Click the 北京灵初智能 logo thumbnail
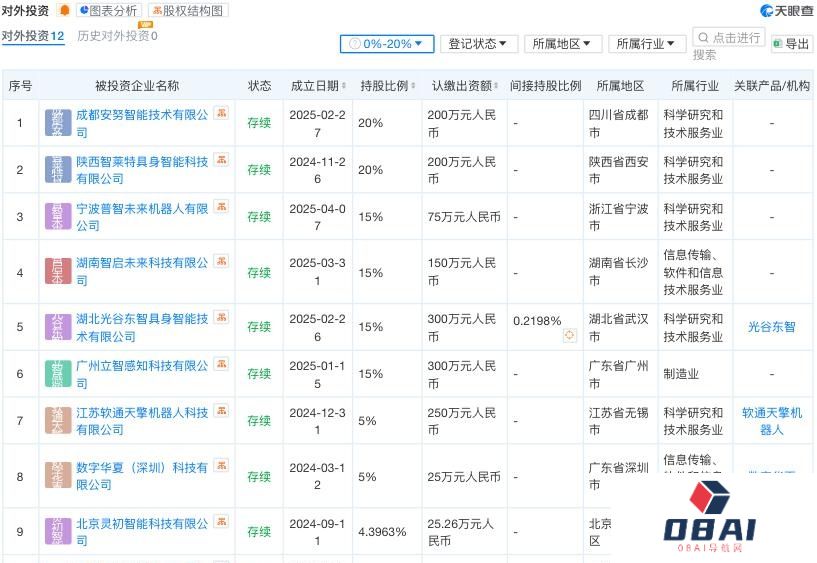Image resolution: width=817 pixels, height=563 pixels. 58,532
